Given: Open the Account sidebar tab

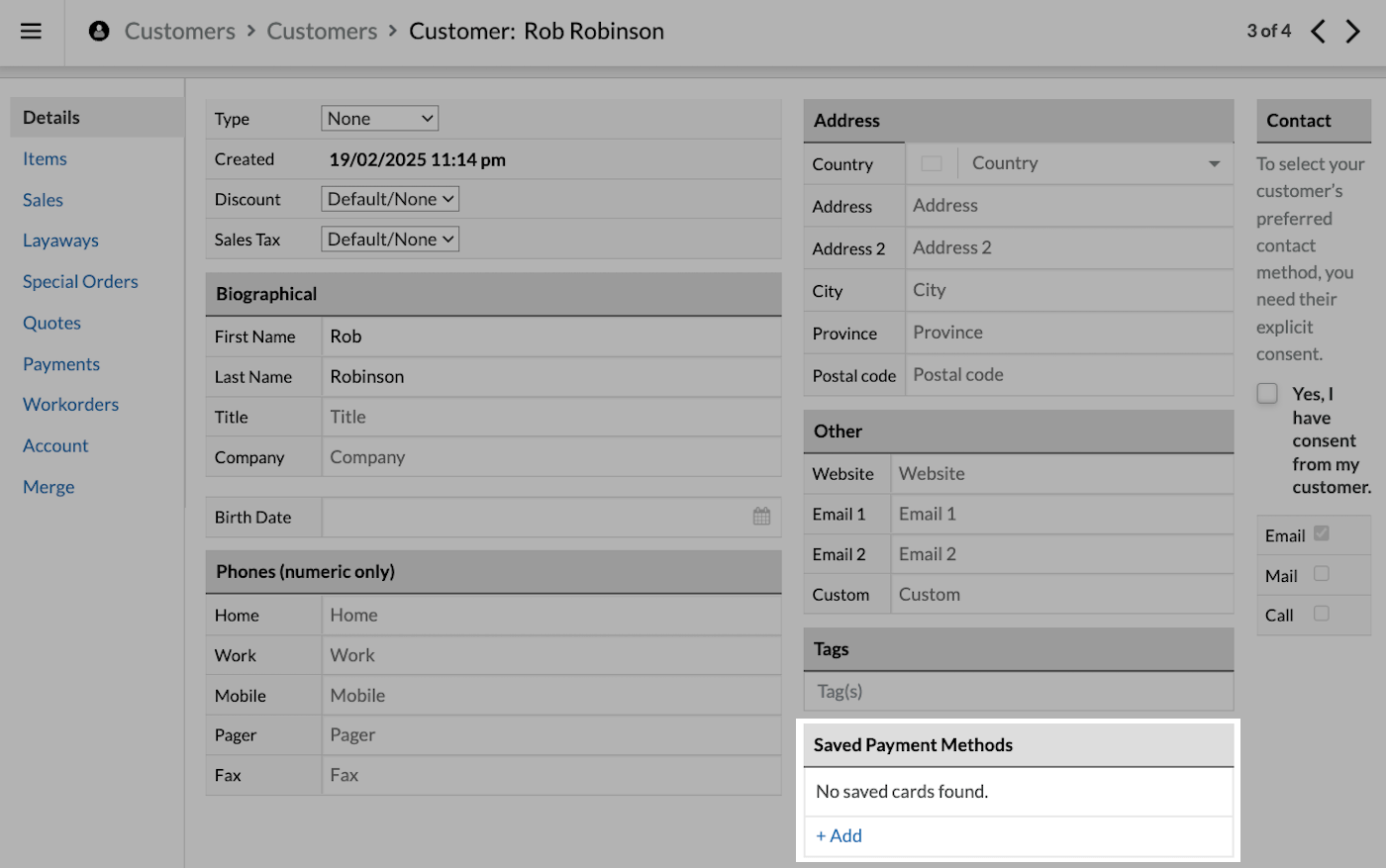Looking at the screenshot, I should point(56,445).
